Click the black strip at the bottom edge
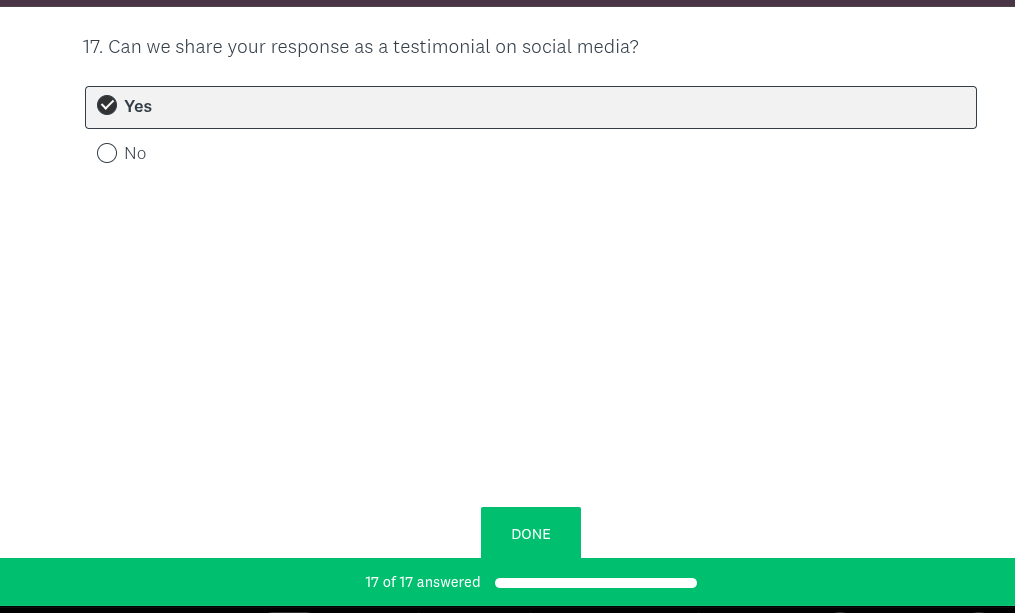The height and width of the screenshot is (613, 1015). click(507, 609)
